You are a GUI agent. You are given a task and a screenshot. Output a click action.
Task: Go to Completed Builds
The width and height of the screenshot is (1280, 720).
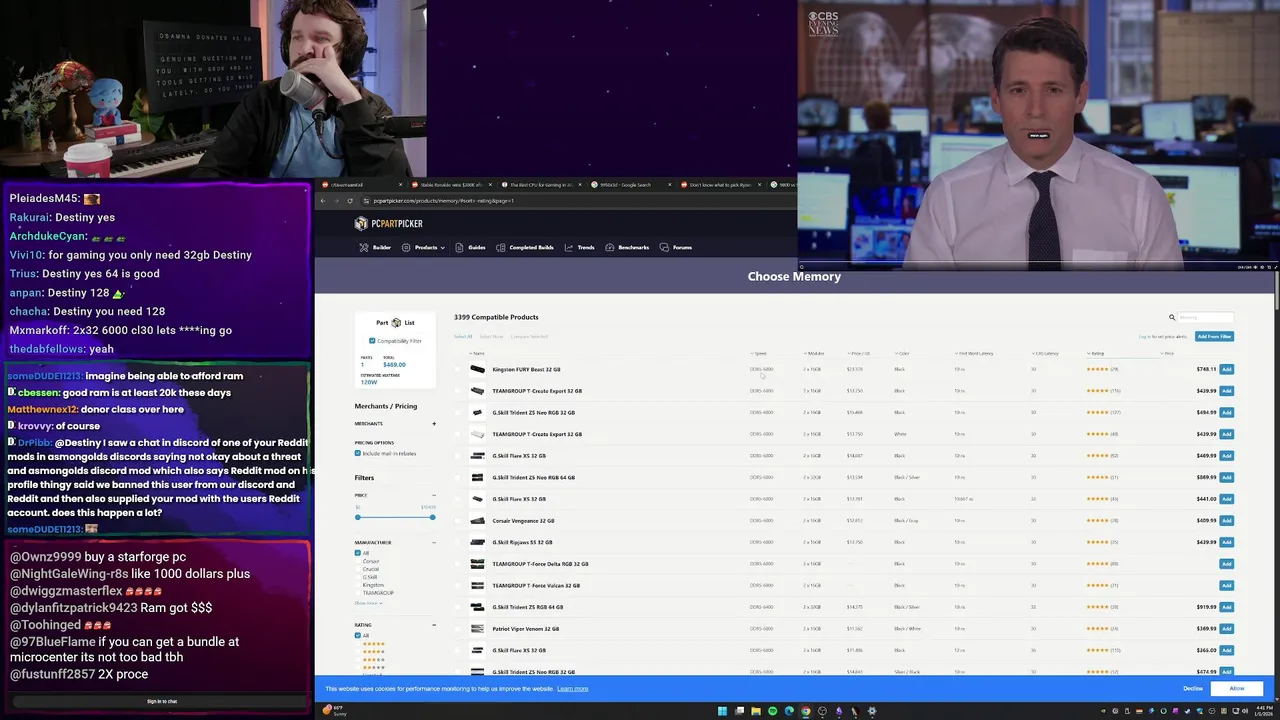(525, 248)
